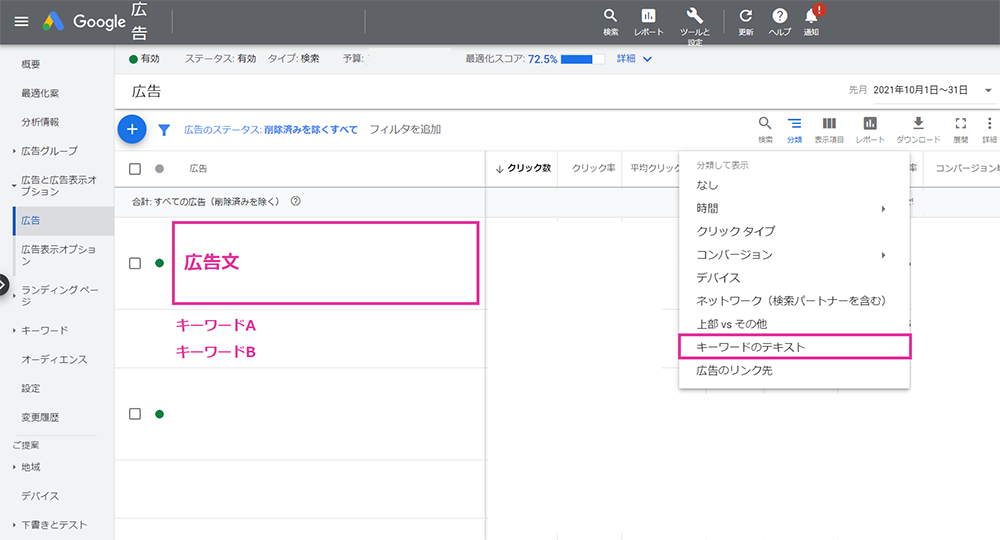The width and height of the screenshot is (1000, 540).
Task: Toggle the select-all ads header checkbox
Action: pos(135,169)
